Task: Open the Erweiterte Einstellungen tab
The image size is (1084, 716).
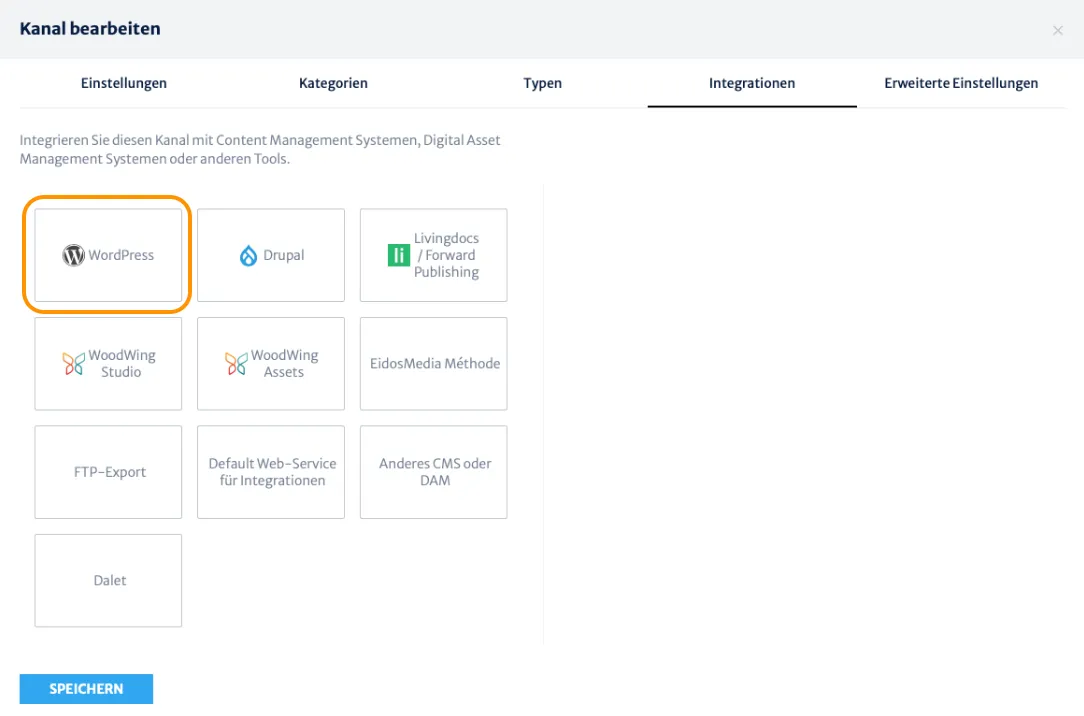Action: (961, 83)
